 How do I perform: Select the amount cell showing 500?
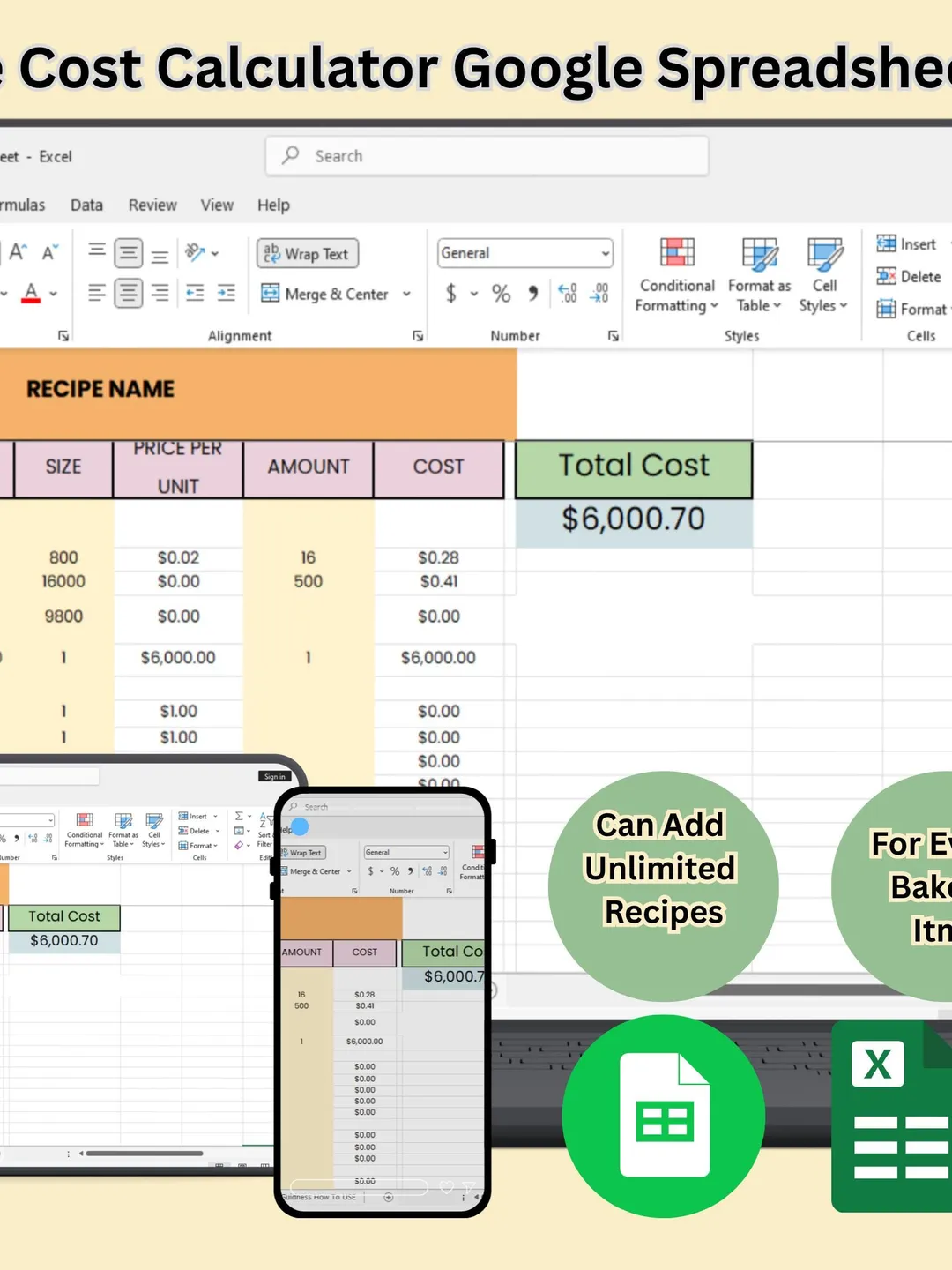coord(309,581)
